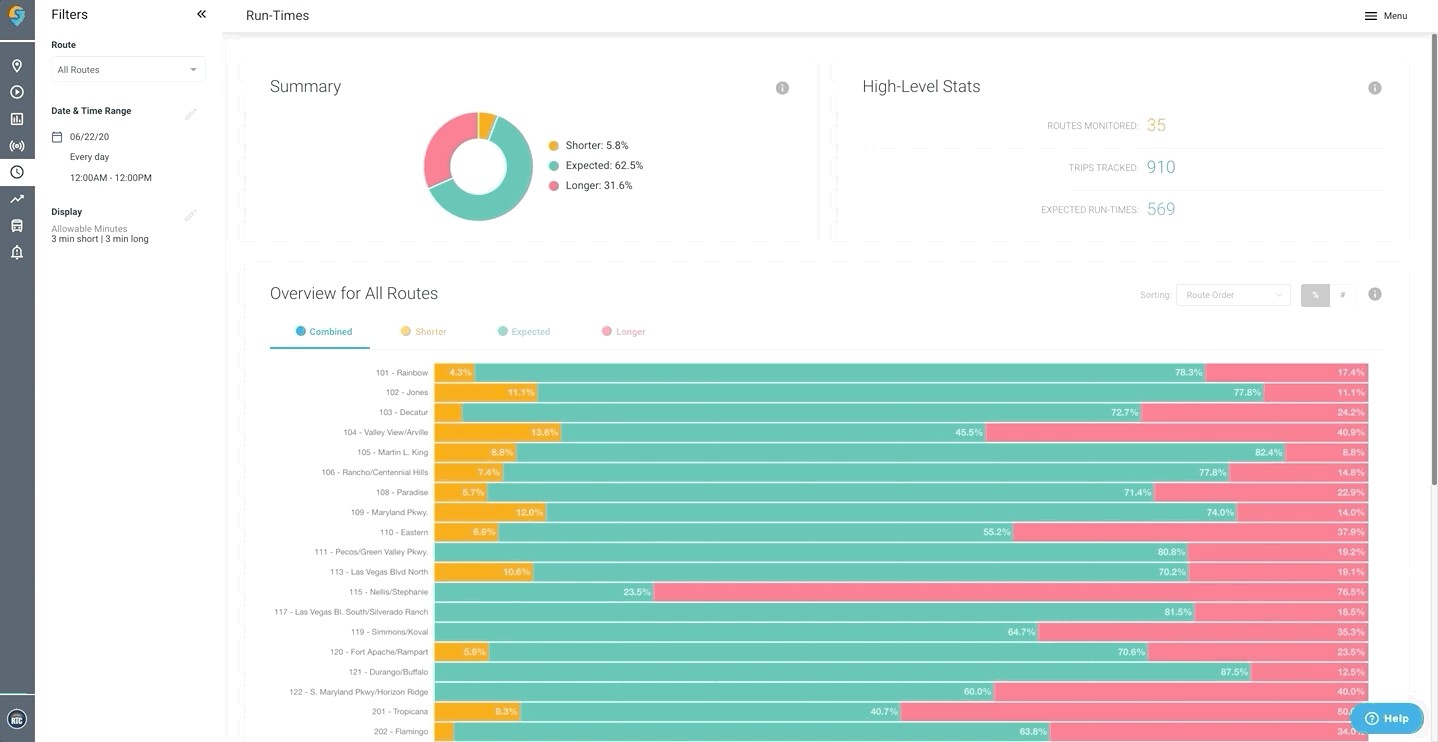
Task: Edit the Date & Time Range pencil
Action: [x=190, y=114]
